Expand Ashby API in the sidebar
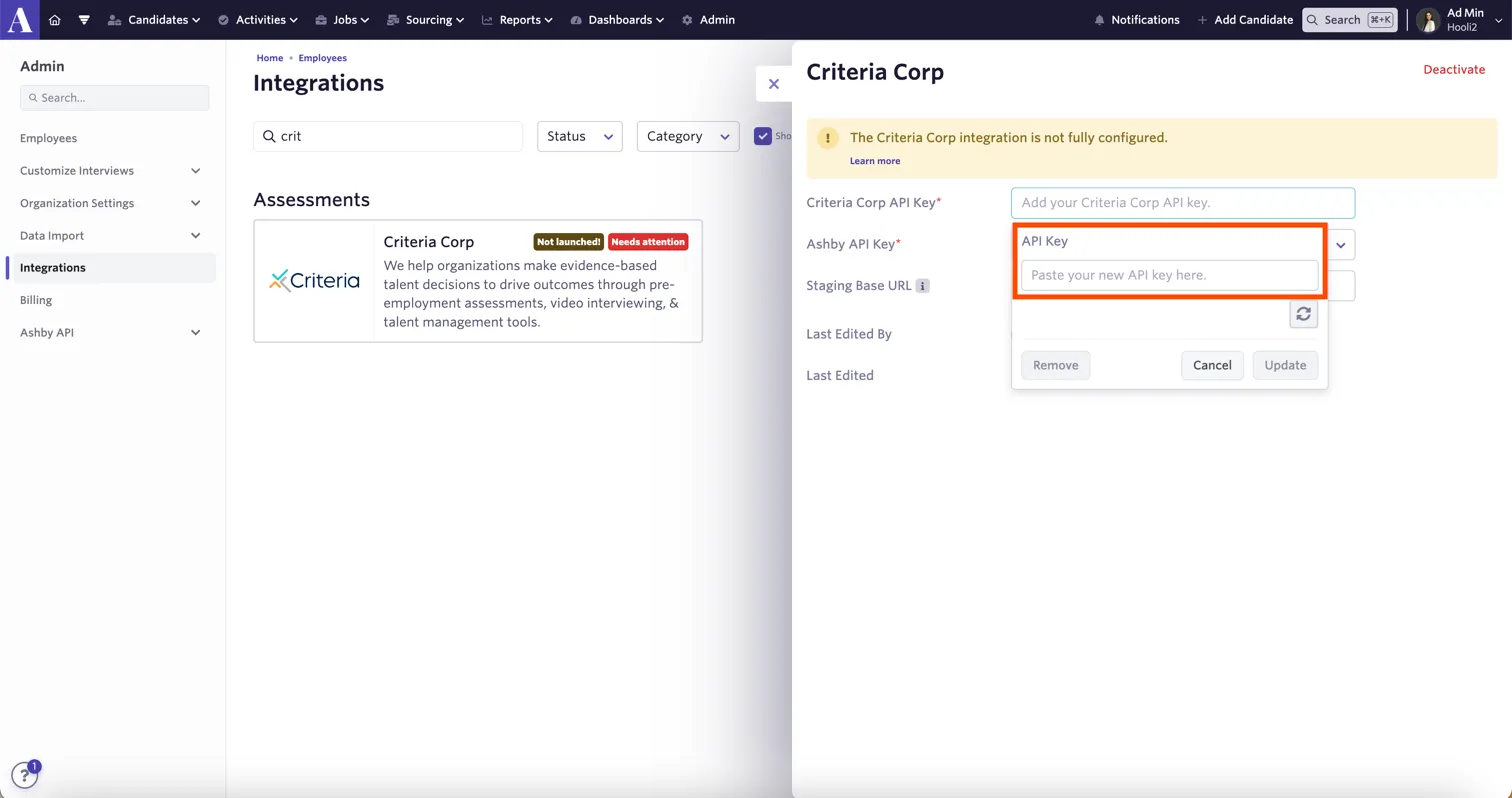The image size is (1512, 798). click(x=111, y=333)
